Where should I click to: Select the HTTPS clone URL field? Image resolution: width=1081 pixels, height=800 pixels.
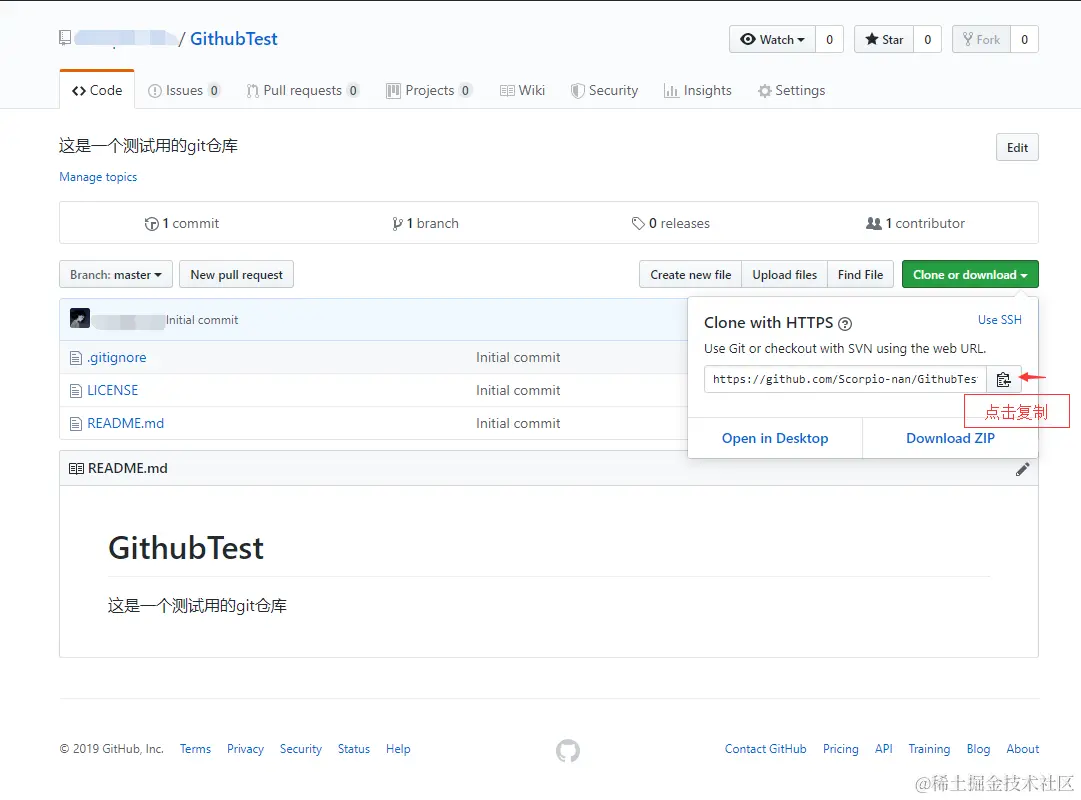pyautogui.click(x=845, y=379)
